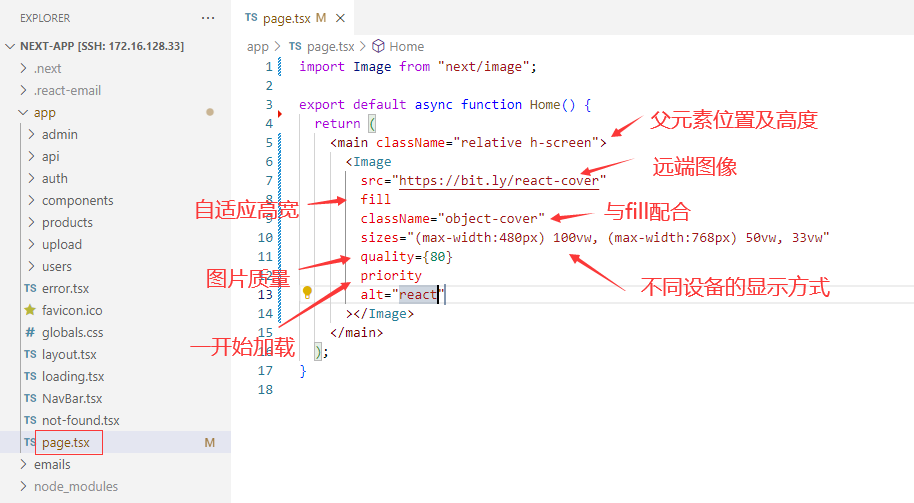Click on the quality={80} attribute

click(x=406, y=256)
